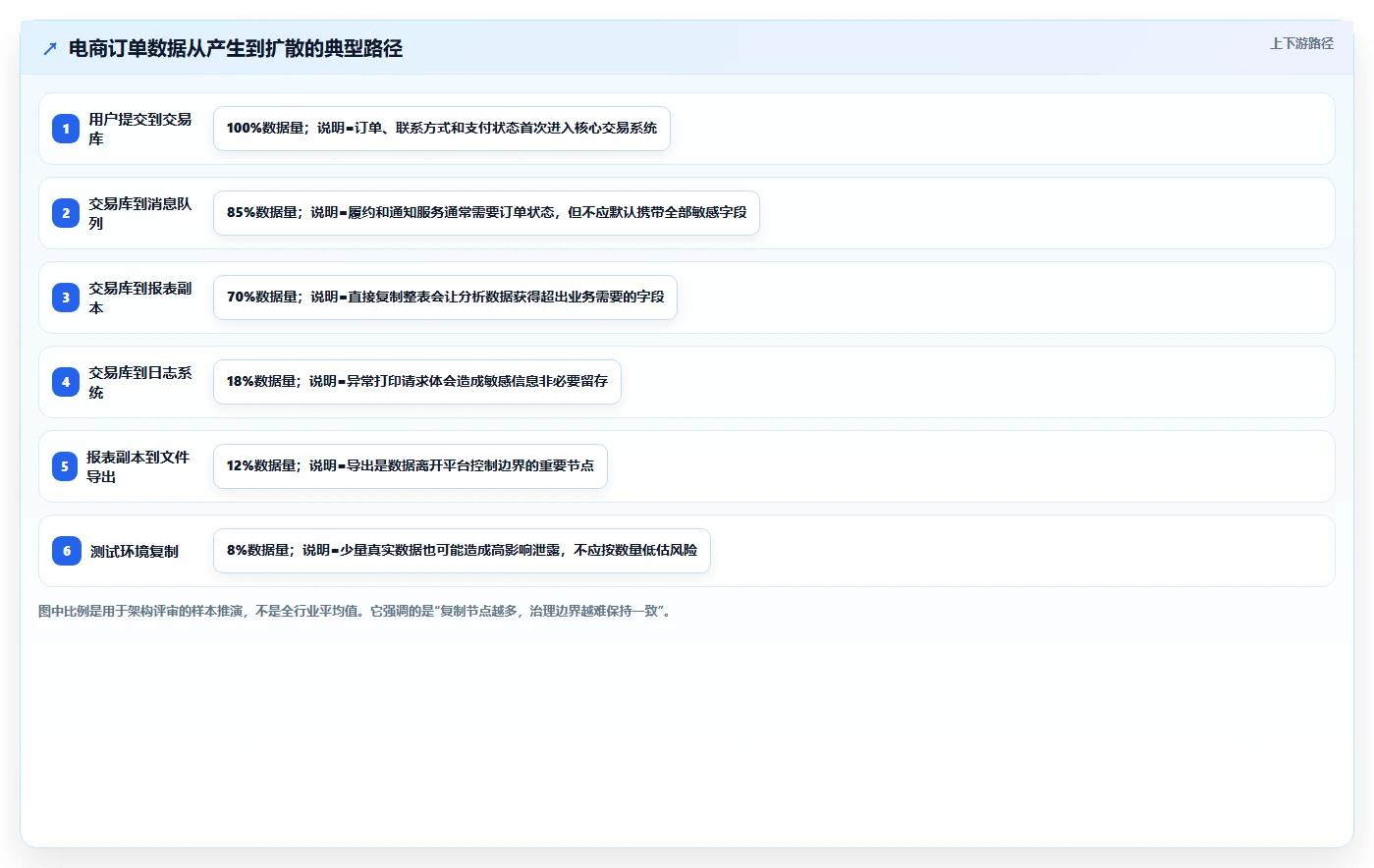This screenshot has width=1374, height=868.
Task: Select step badge number 2
Action: tap(66, 213)
